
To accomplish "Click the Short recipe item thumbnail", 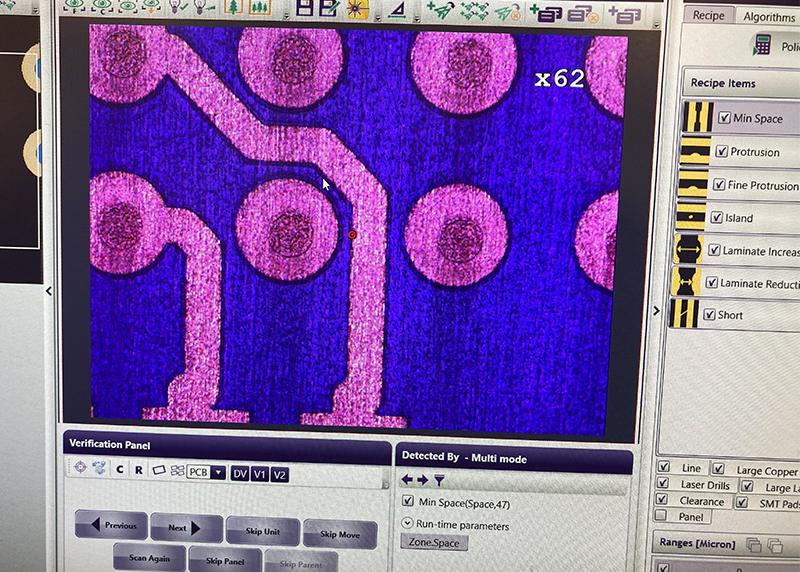I will coord(683,313).
